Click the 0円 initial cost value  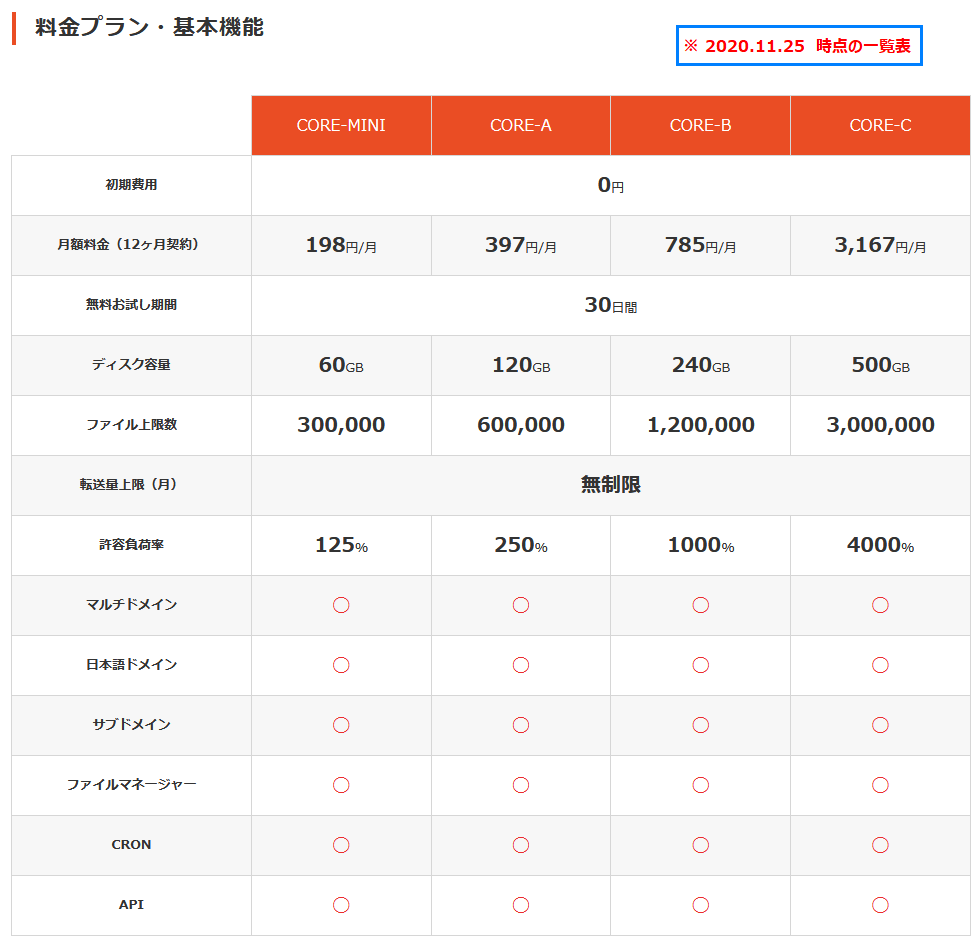tap(611, 185)
